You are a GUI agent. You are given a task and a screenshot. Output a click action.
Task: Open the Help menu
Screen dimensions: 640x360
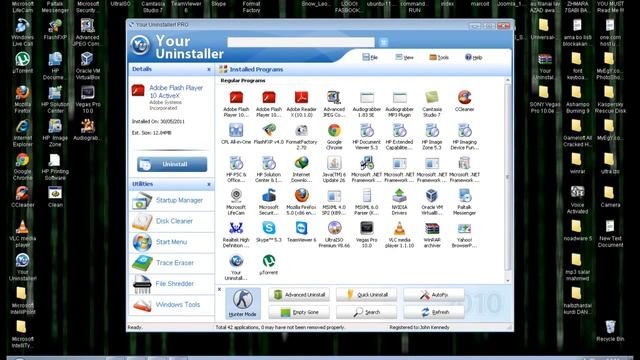(473, 58)
